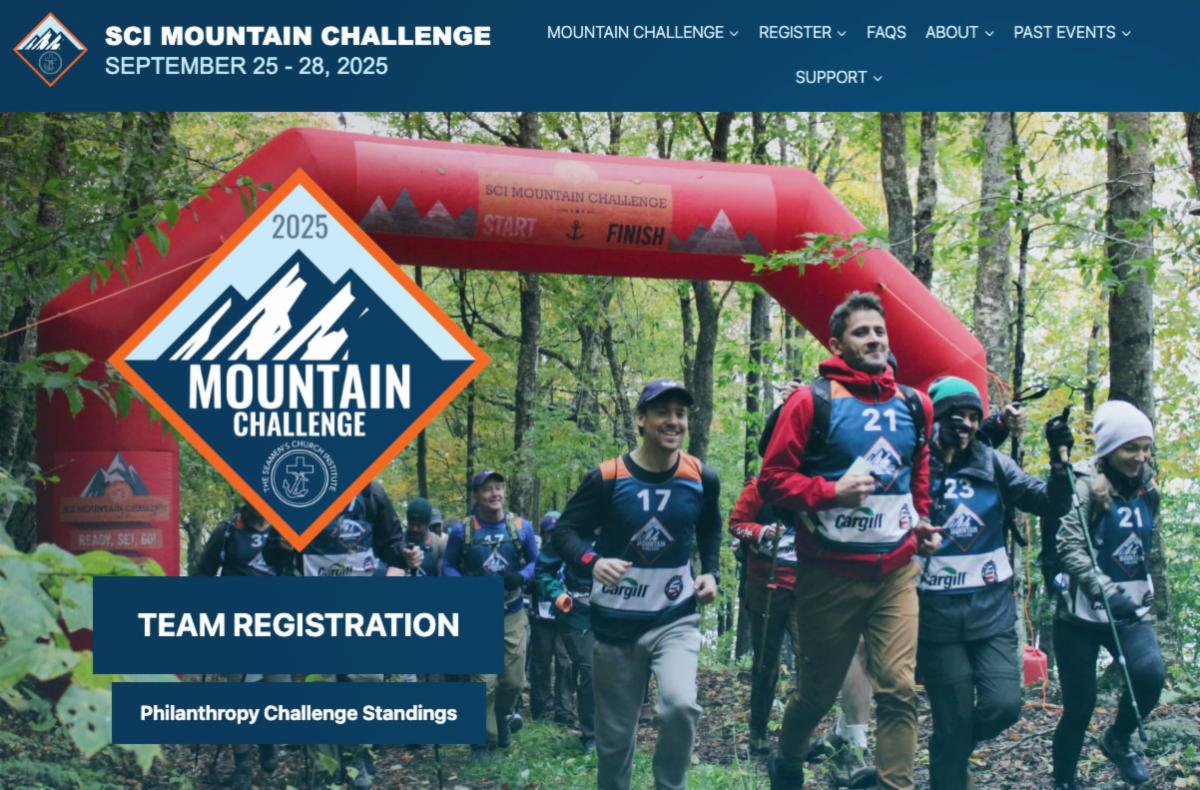Click the September 25 - 28, 2025 date text

pyautogui.click(x=246, y=67)
